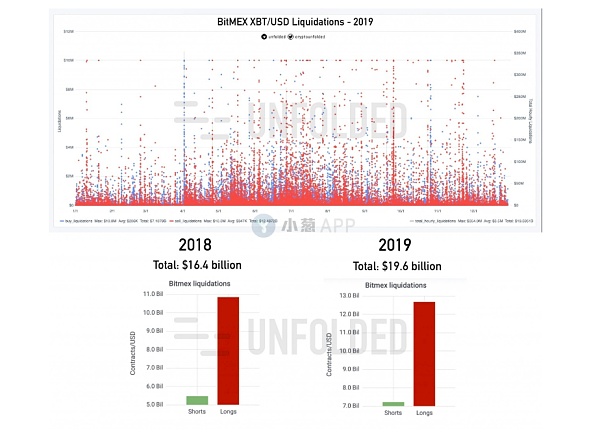Click '8.0 Bil' axis label in 2018 chart
Image resolution: width=600 pixels, height=435 pixels.
coord(155,349)
